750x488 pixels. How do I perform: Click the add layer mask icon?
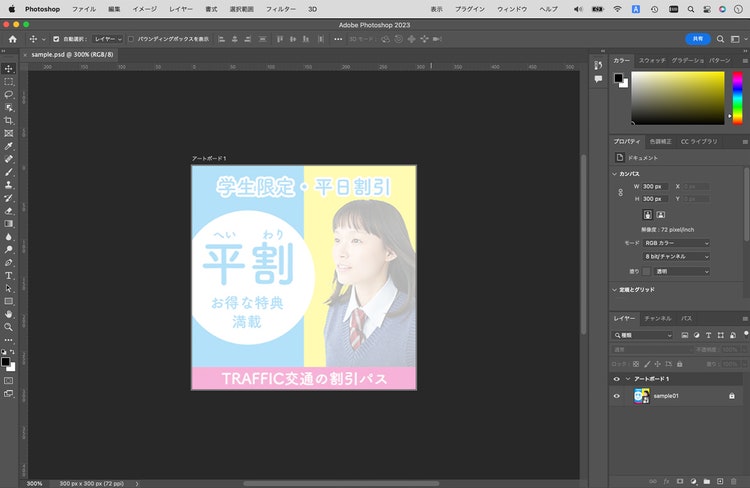(x=680, y=481)
